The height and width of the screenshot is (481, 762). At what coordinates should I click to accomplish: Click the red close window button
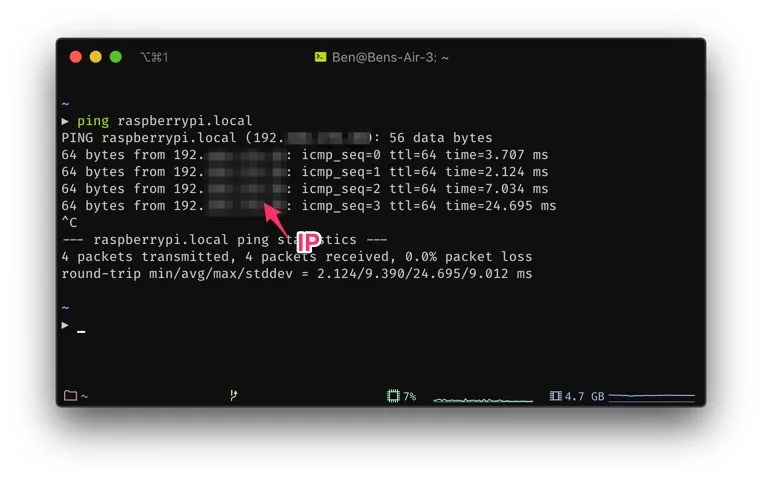[75, 57]
